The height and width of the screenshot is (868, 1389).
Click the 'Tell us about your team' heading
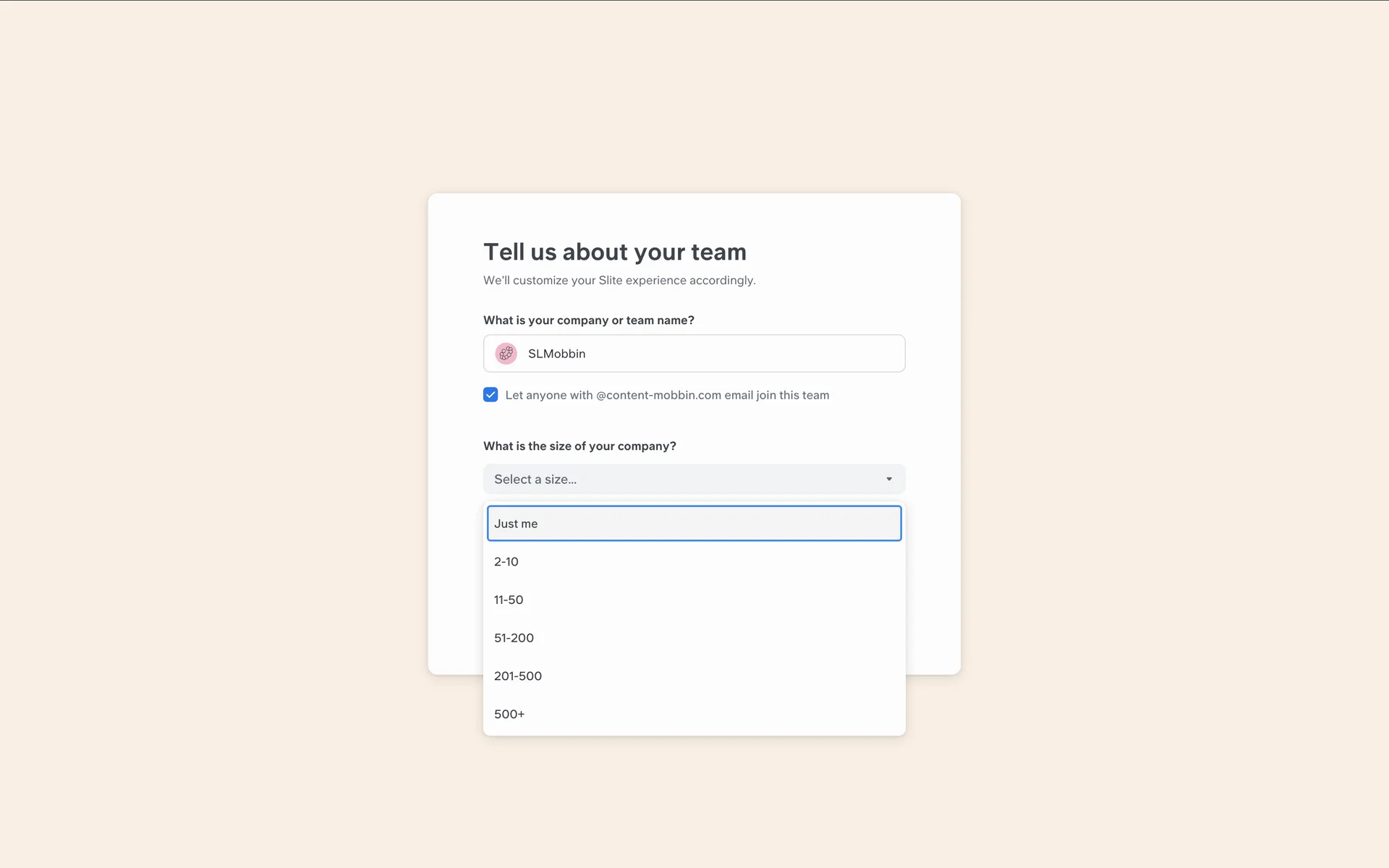point(614,252)
